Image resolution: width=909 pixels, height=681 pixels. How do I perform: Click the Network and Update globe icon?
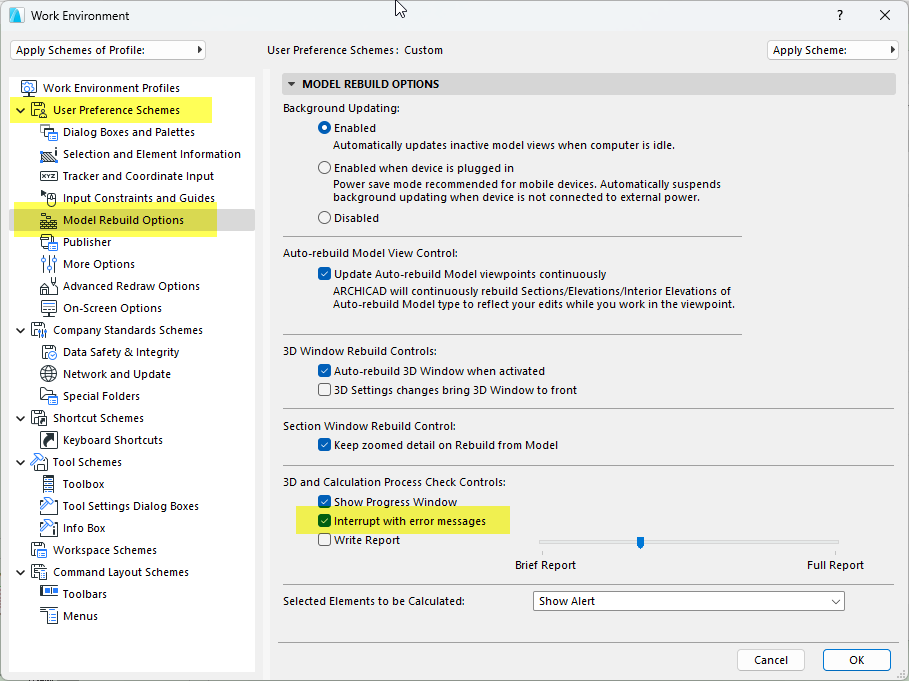pyautogui.click(x=49, y=374)
